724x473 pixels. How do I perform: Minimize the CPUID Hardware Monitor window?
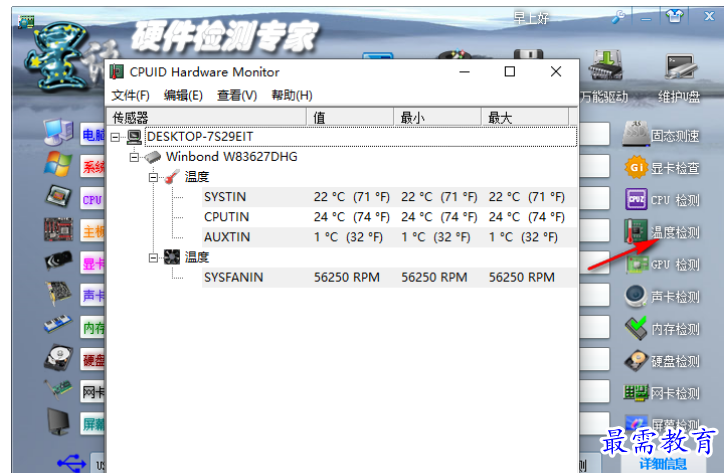tap(465, 72)
